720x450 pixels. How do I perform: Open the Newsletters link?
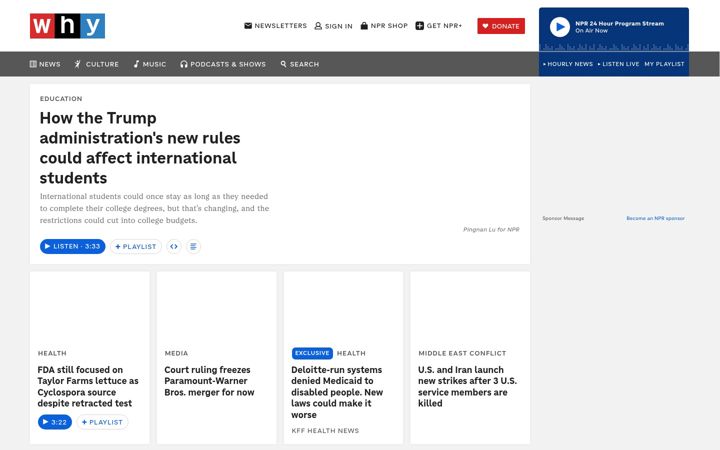(276, 26)
